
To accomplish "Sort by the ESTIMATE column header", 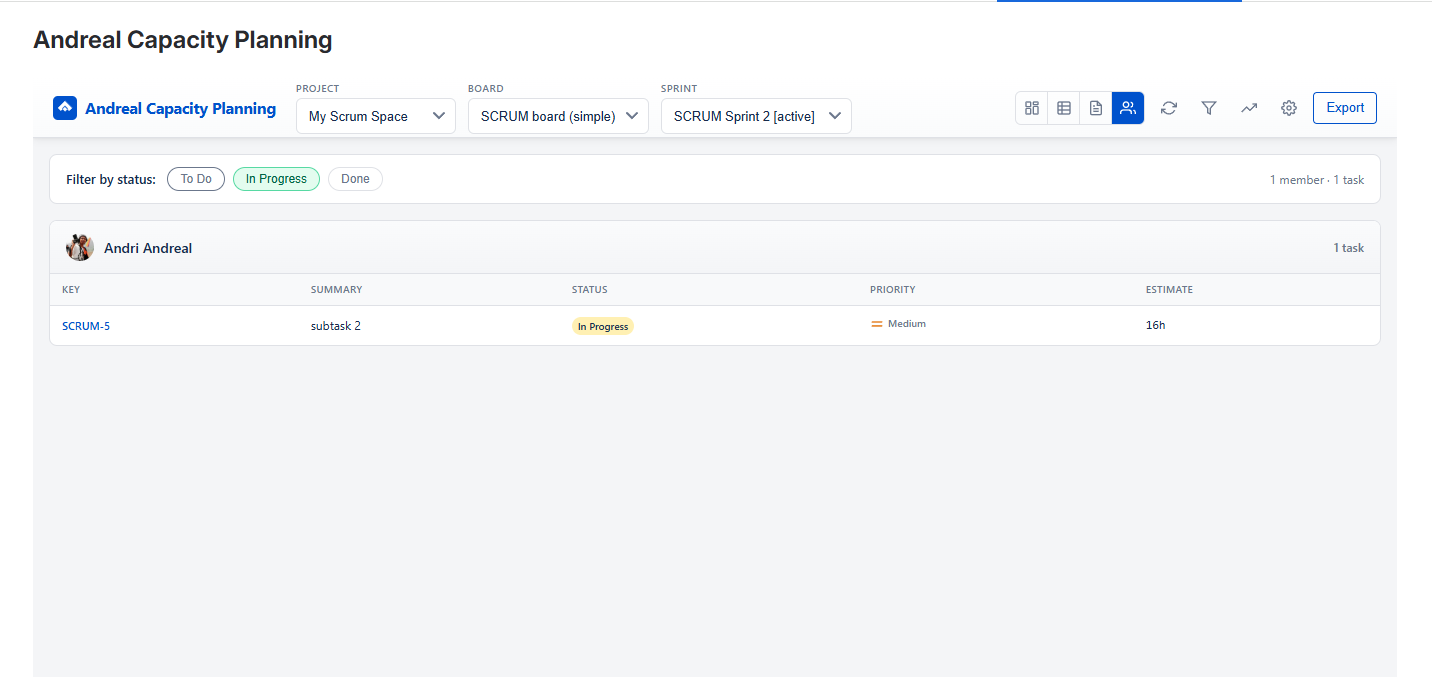I will pyautogui.click(x=1169, y=289).
